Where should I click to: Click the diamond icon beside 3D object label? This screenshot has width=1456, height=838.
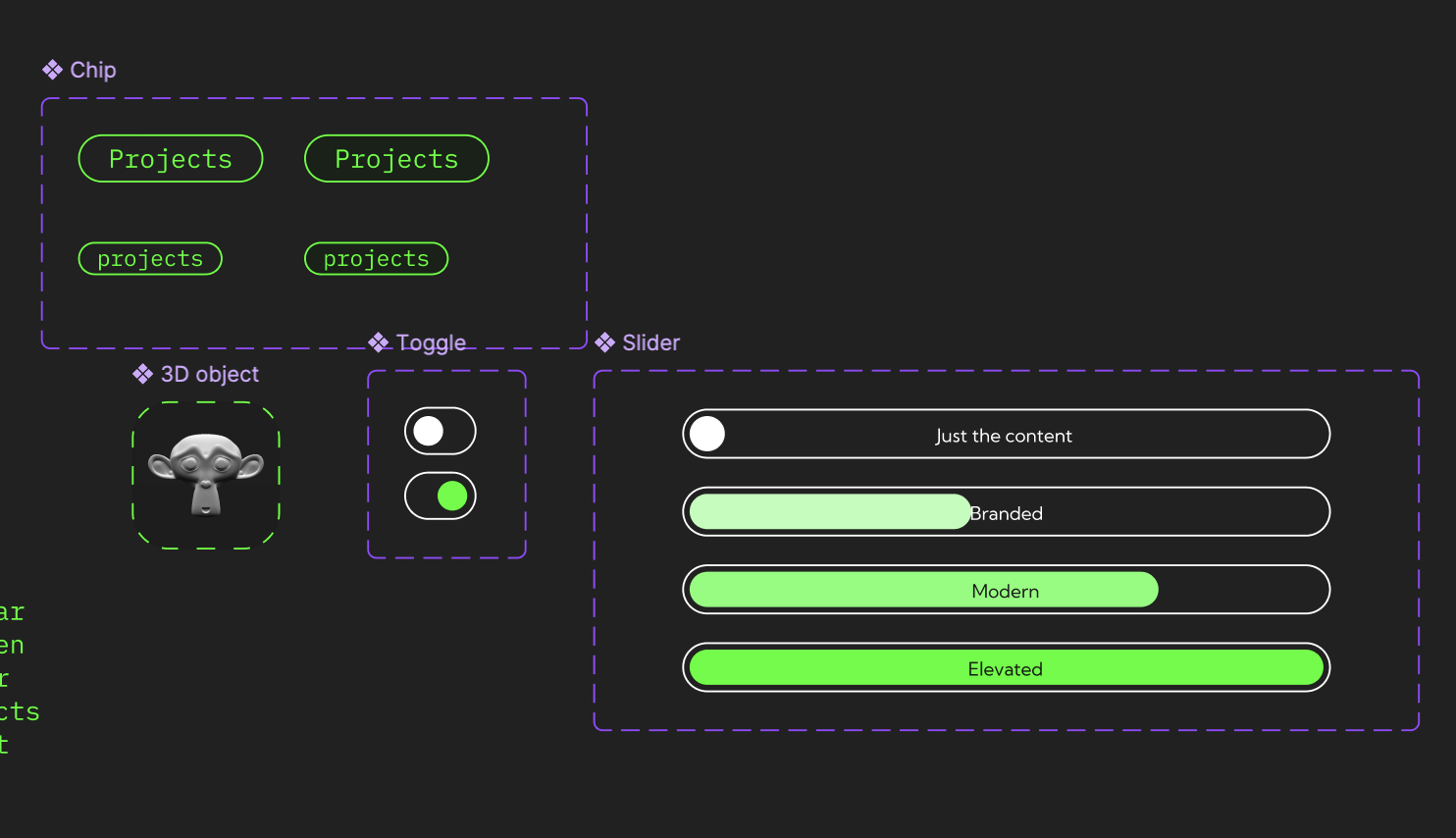143,374
